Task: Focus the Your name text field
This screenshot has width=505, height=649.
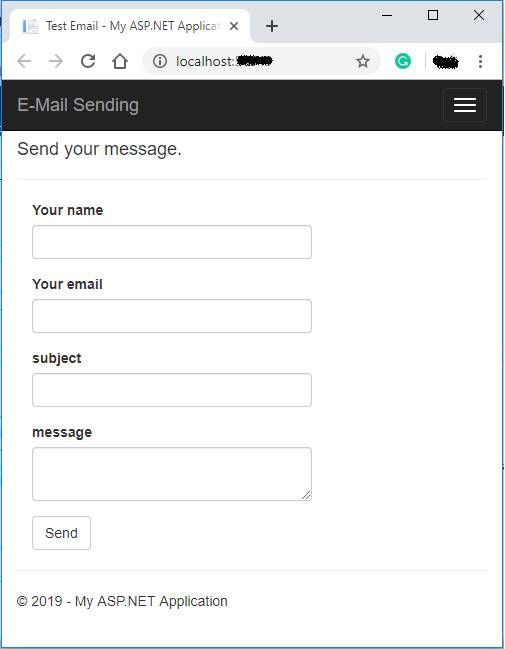Action: click(172, 242)
